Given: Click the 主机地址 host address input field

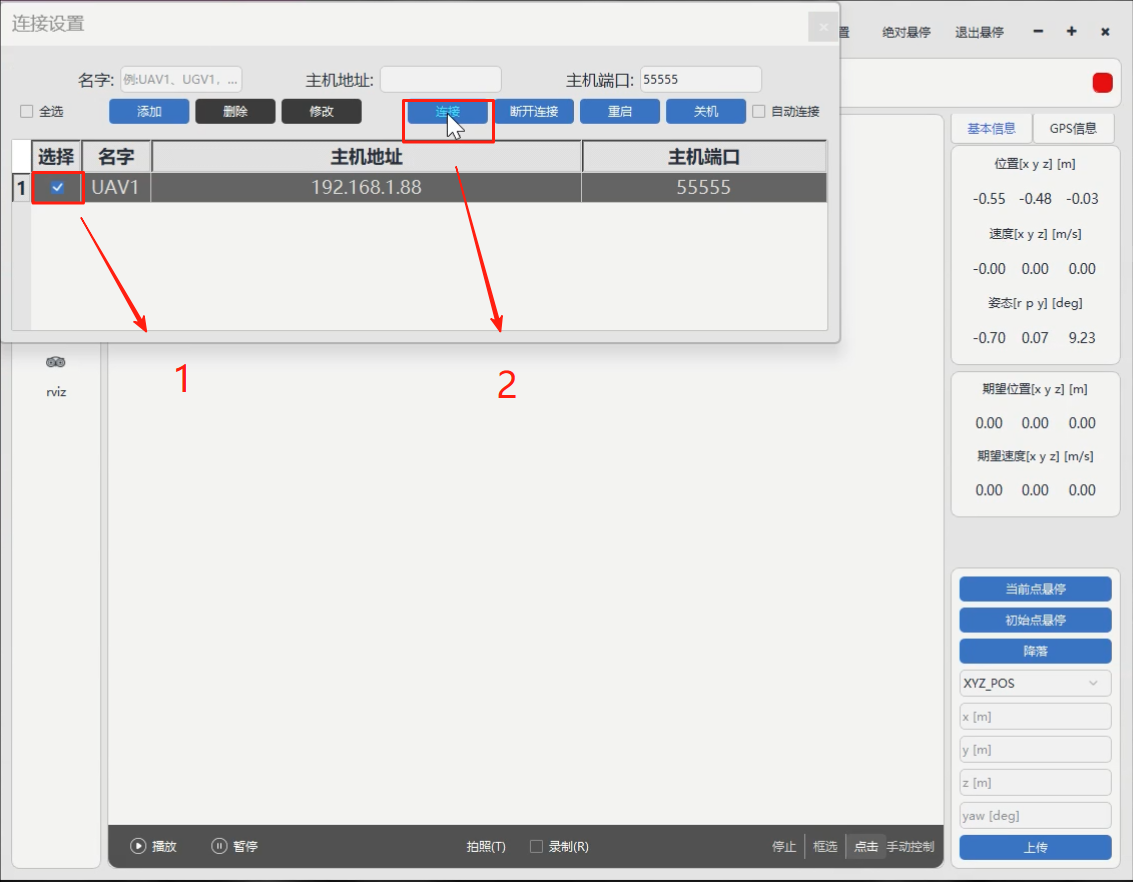Looking at the screenshot, I should [440, 80].
